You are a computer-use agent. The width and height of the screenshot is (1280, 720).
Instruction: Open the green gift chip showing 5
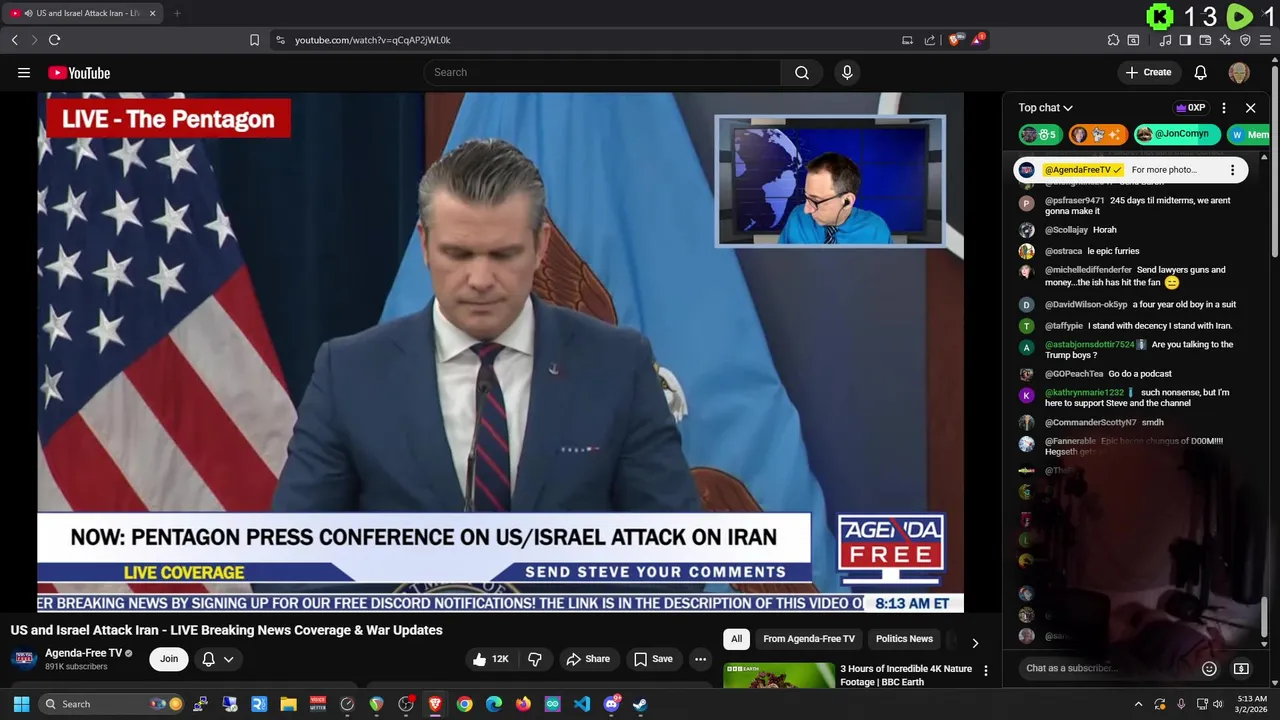[1040, 134]
